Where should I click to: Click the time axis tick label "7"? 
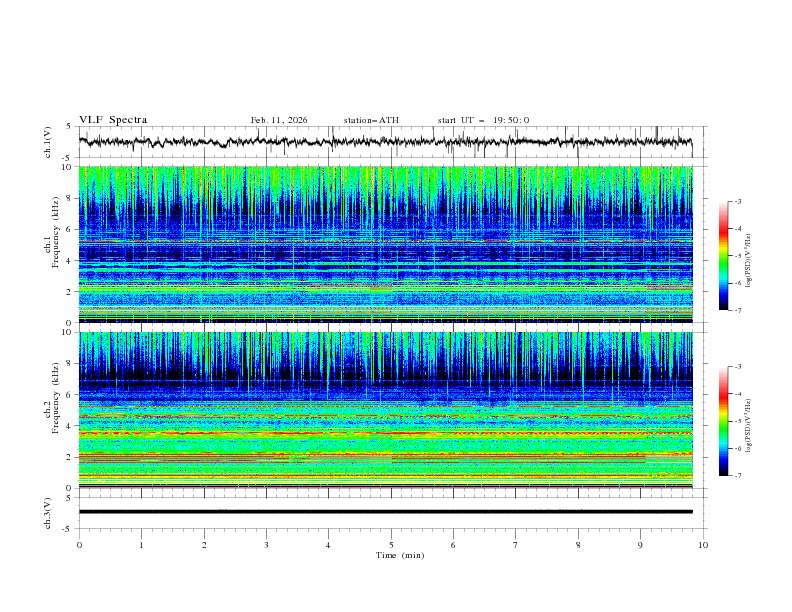point(516,545)
